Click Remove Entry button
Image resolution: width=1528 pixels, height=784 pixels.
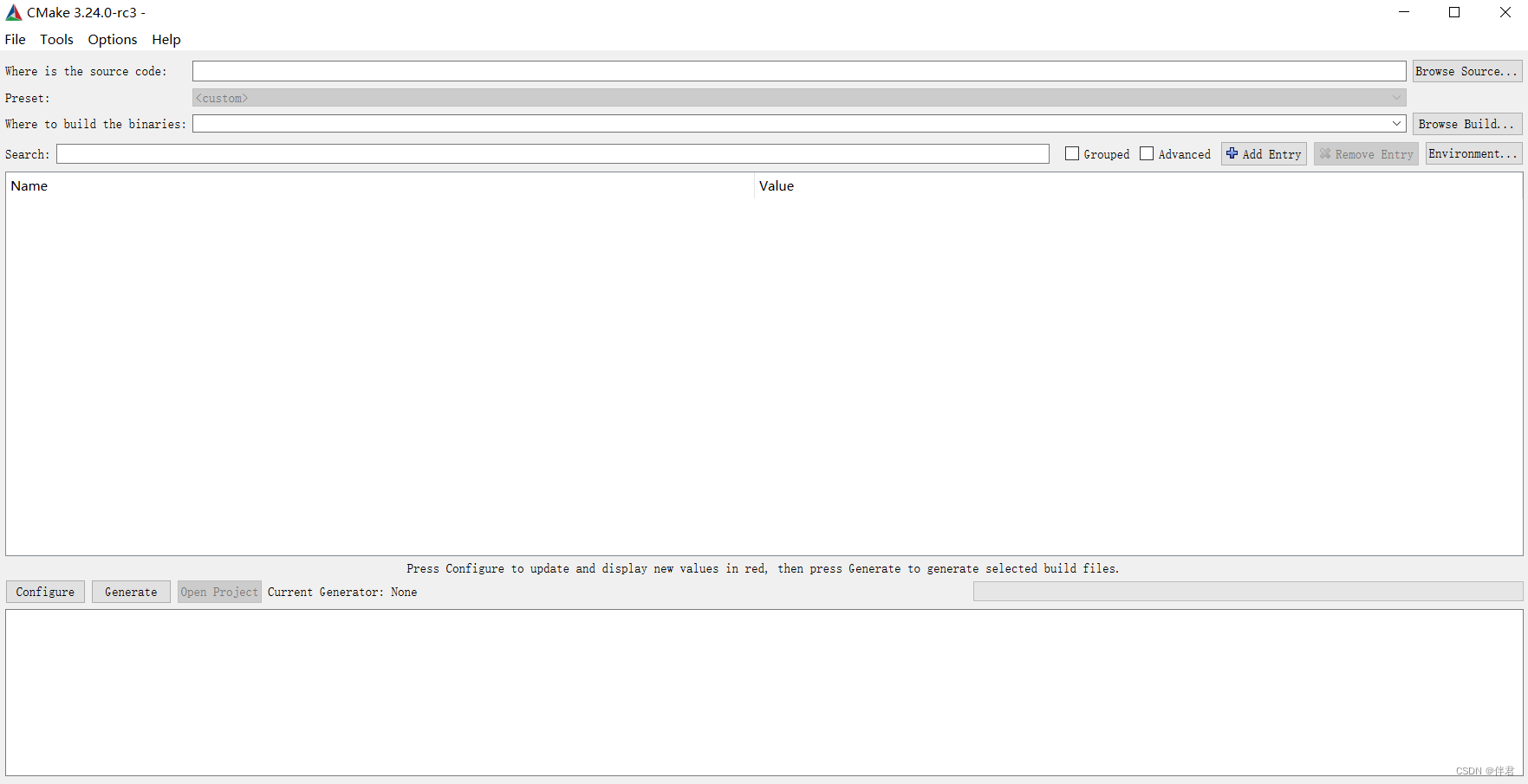point(1366,154)
